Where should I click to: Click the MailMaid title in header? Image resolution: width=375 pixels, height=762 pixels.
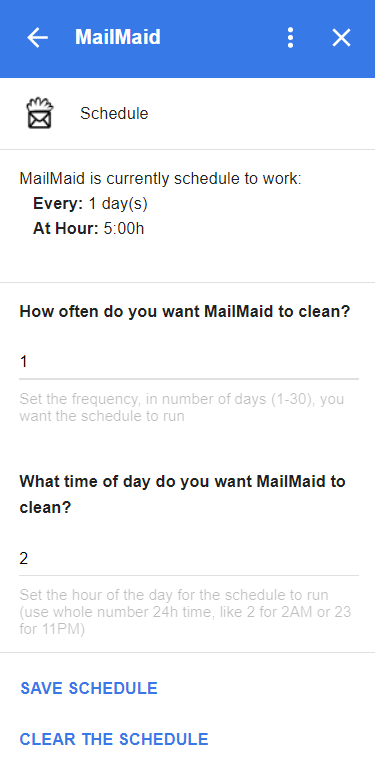pos(118,37)
